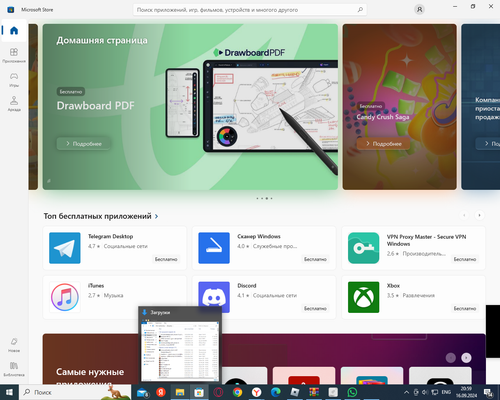500x400 pixels.
Task: Open the Библиотека (Library) icon
Action: click(x=14, y=369)
